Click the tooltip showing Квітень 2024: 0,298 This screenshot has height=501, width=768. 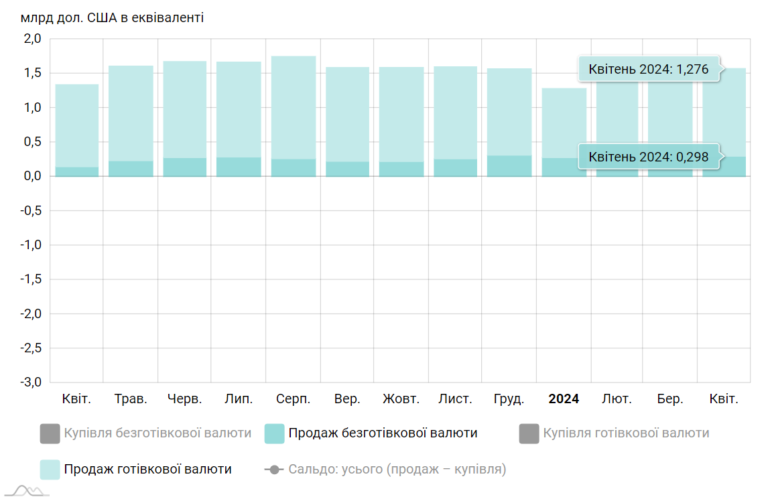point(648,157)
